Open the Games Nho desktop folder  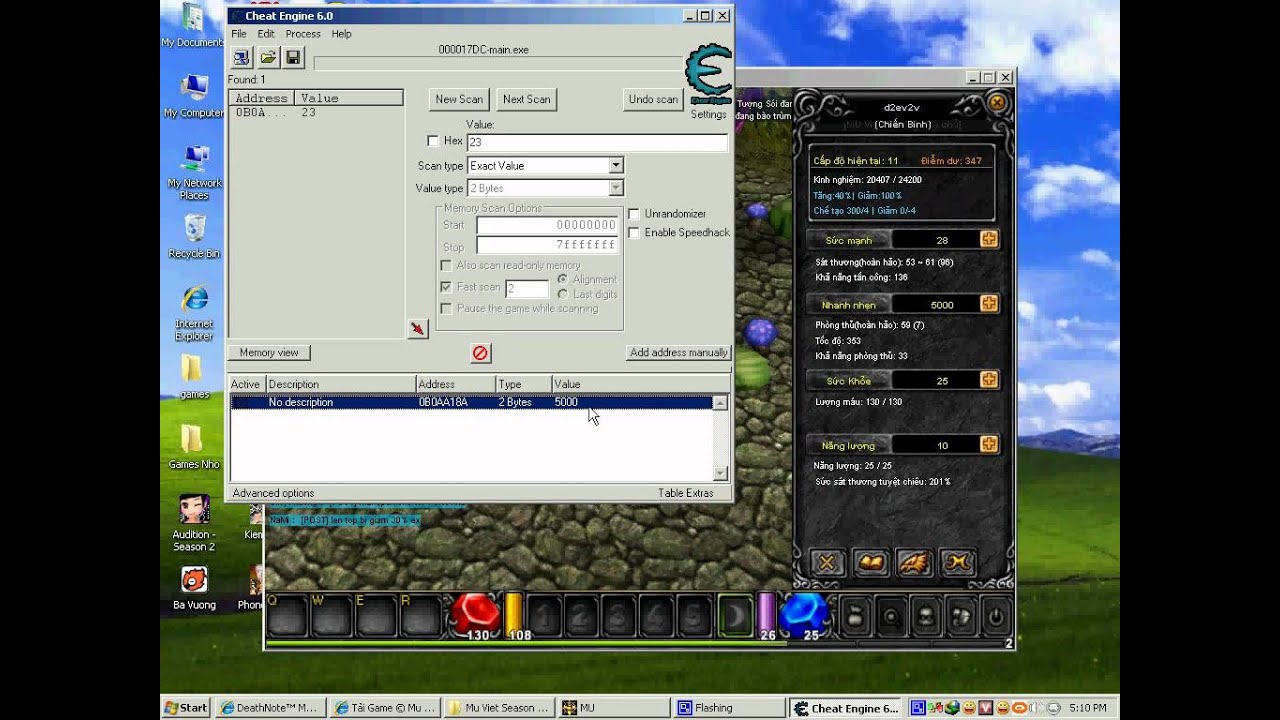[x=194, y=446]
